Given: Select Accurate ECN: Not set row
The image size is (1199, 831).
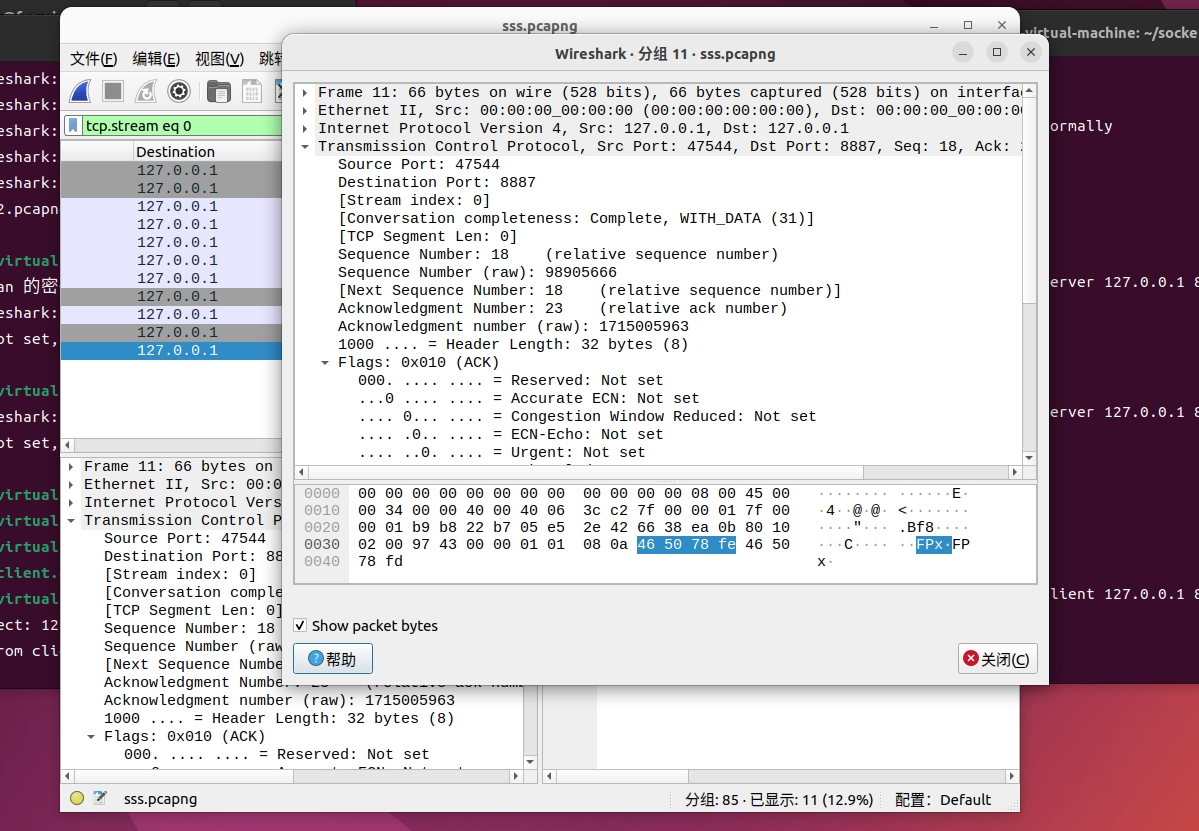Looking at the screenshot, I should tap(528, 398).
